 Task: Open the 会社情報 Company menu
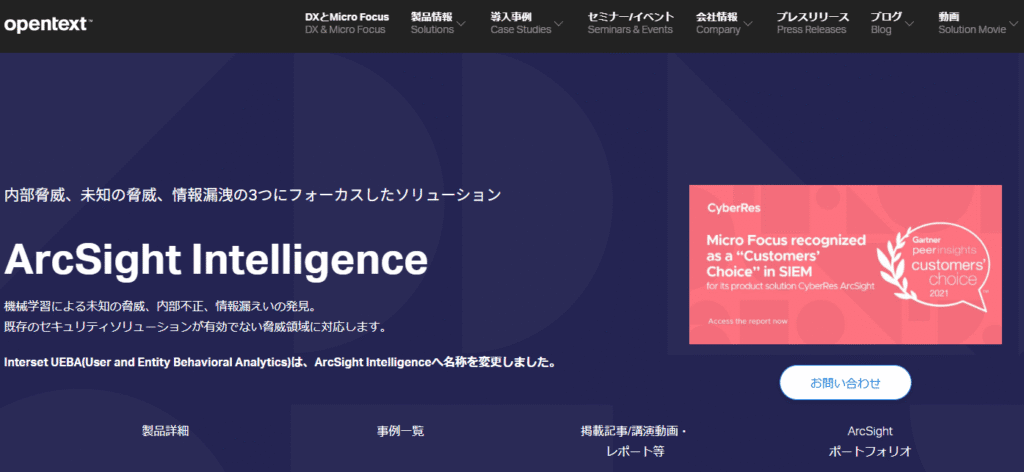[x=718, y=23]
